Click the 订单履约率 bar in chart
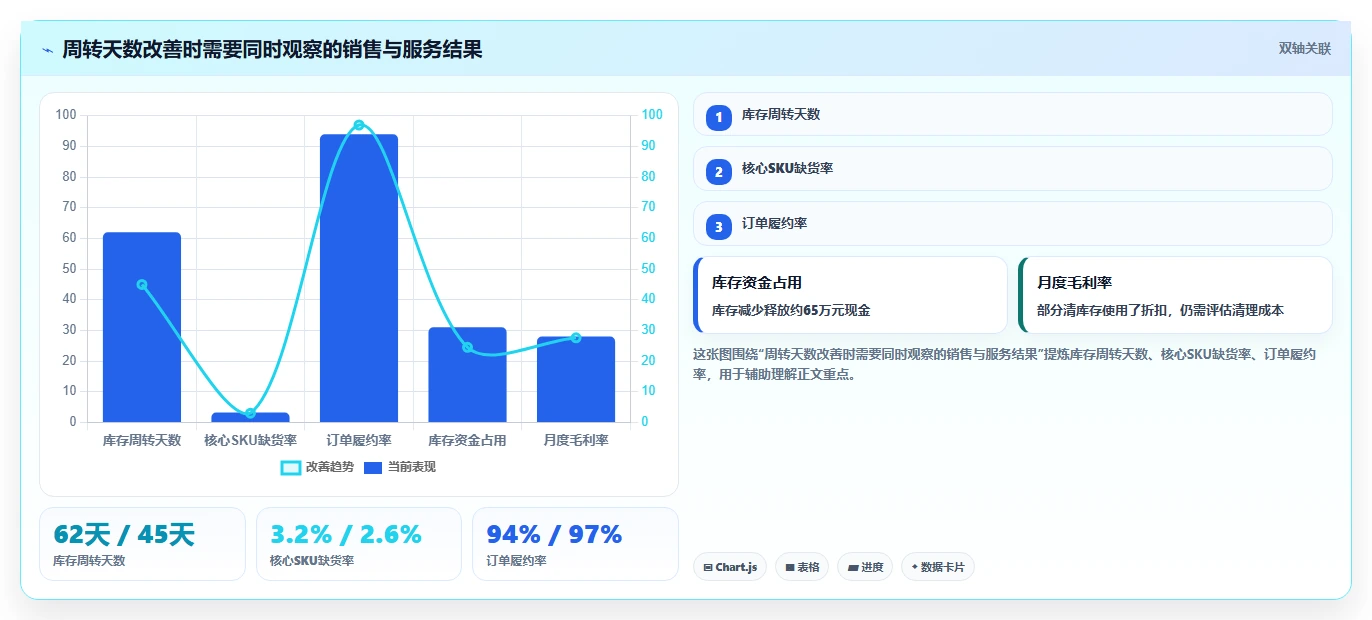 [x=359, y=278]
